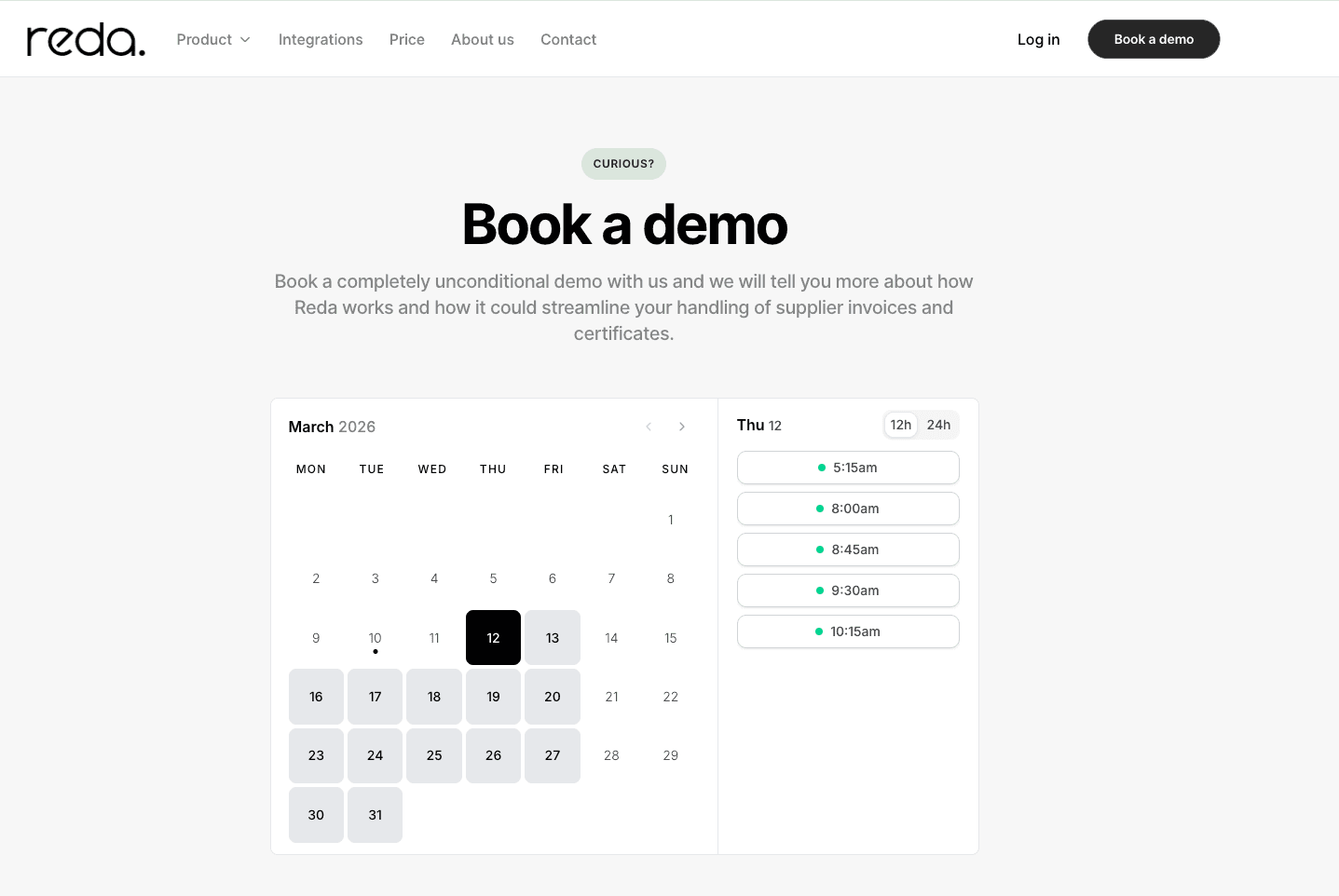1339x896 pixels.
Task: Select the 9:30am time slot
Action: tap(848, 591)
